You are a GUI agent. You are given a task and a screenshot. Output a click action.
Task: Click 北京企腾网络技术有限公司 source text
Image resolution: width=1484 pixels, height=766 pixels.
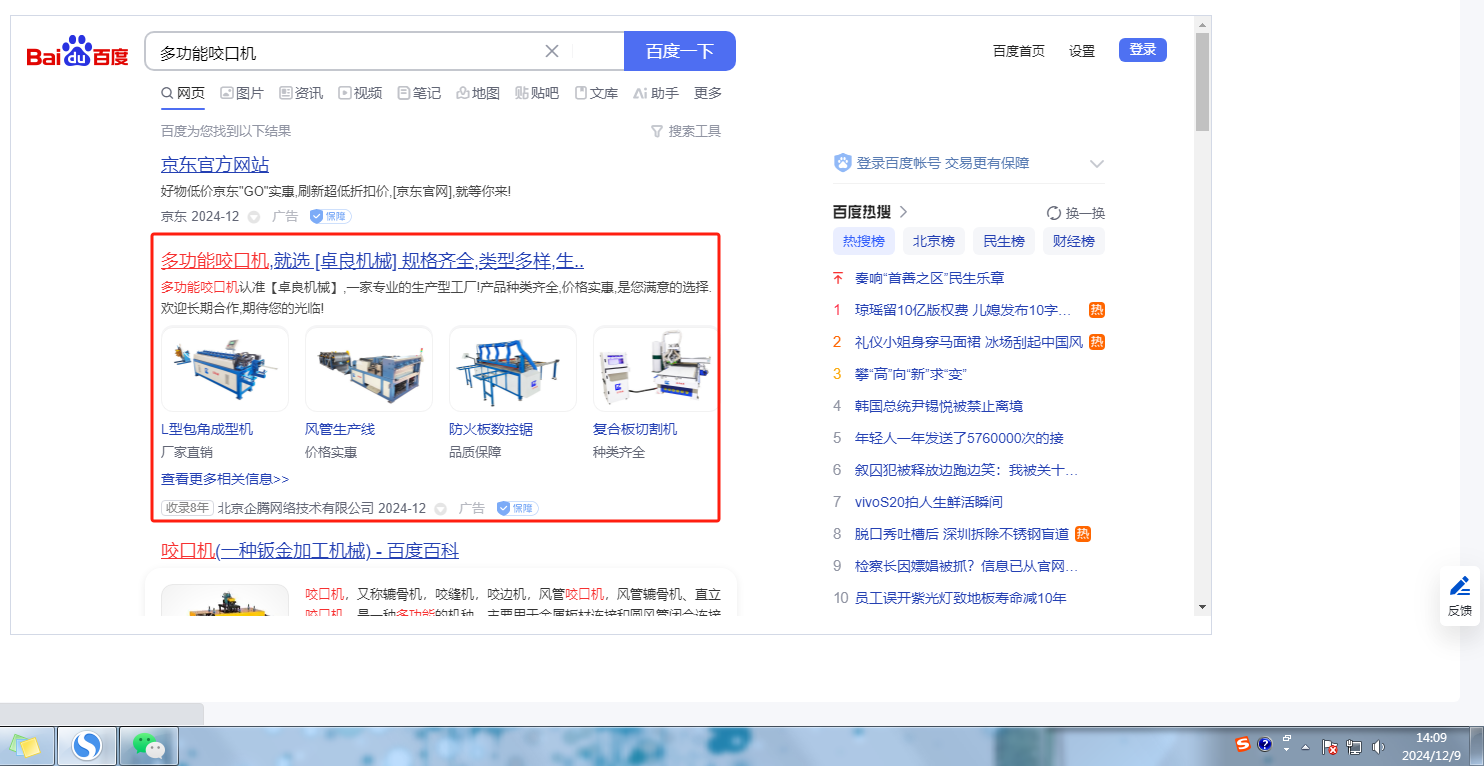pos(296,508)
